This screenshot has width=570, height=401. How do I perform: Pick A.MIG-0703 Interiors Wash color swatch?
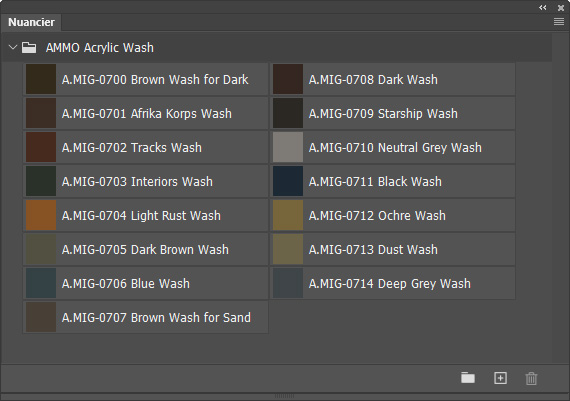coord(41,181)
